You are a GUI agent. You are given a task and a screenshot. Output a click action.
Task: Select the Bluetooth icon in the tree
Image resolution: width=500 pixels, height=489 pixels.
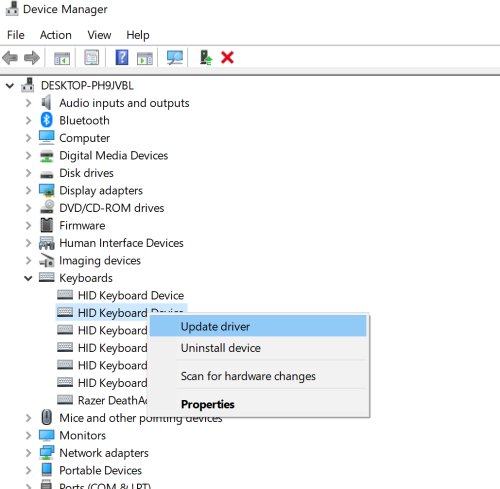pyautogui.click(x=47, y=120)
